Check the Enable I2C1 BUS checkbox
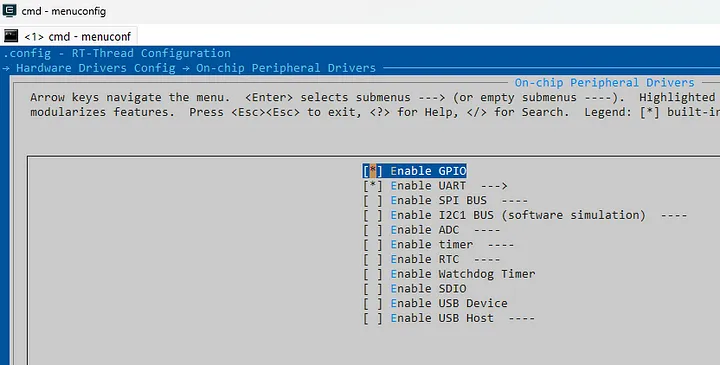720x365 pixels. pyautogui.click(x=372, y=215)
